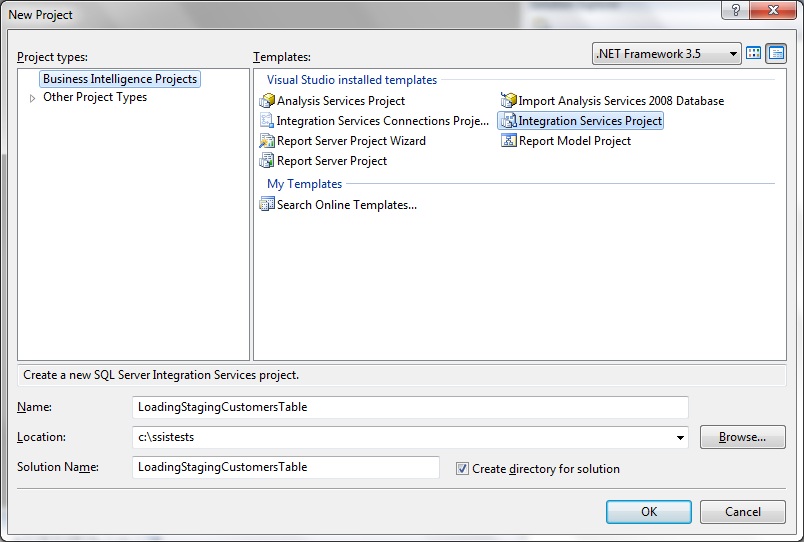Image resolution: width=804 pixels, height=542 pixels.
Task: Click the Integration Services Project label text
Action: tap(590, 121)
